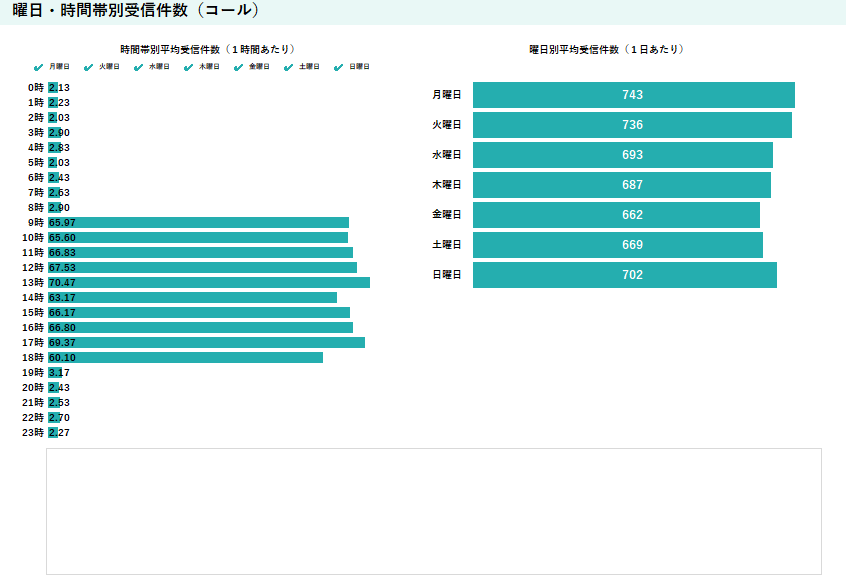Uncheck the 土曜日 filter
The image size is (848, 585).
coord(289,67)
